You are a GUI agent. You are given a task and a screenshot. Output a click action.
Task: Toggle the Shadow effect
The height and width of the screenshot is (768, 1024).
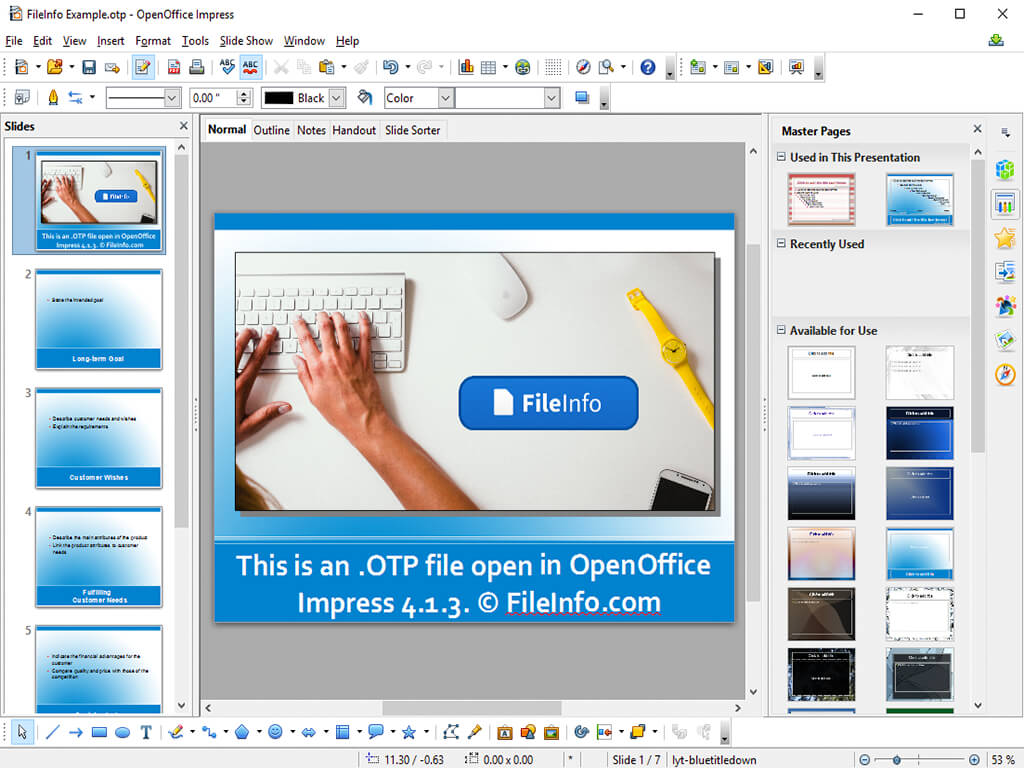[582, 98]
